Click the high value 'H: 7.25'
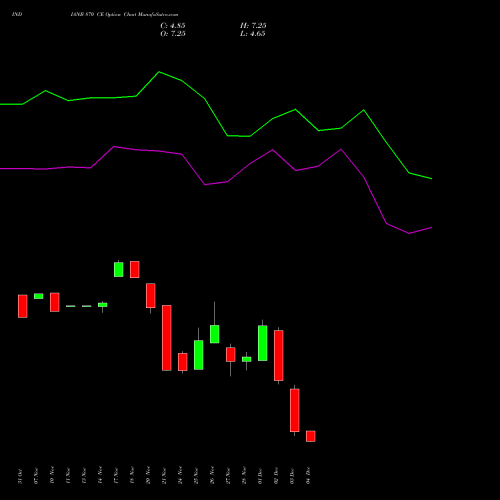Viewport: 500px width, 500px height. pyautogui.click(x=253, y=26)
